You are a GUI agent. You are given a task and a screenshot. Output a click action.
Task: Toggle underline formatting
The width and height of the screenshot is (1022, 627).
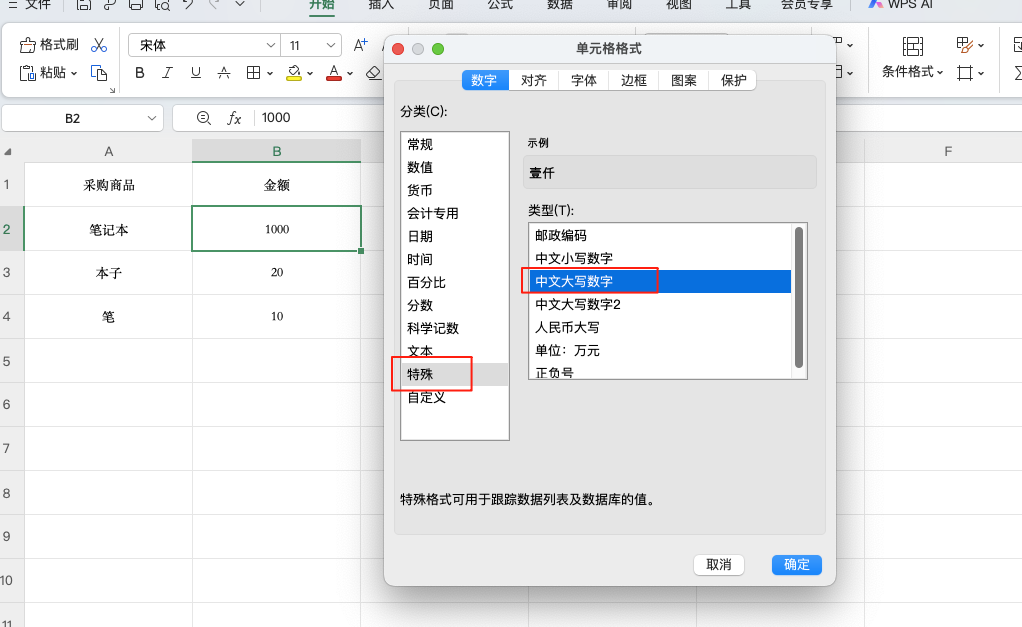click(196, 72)
